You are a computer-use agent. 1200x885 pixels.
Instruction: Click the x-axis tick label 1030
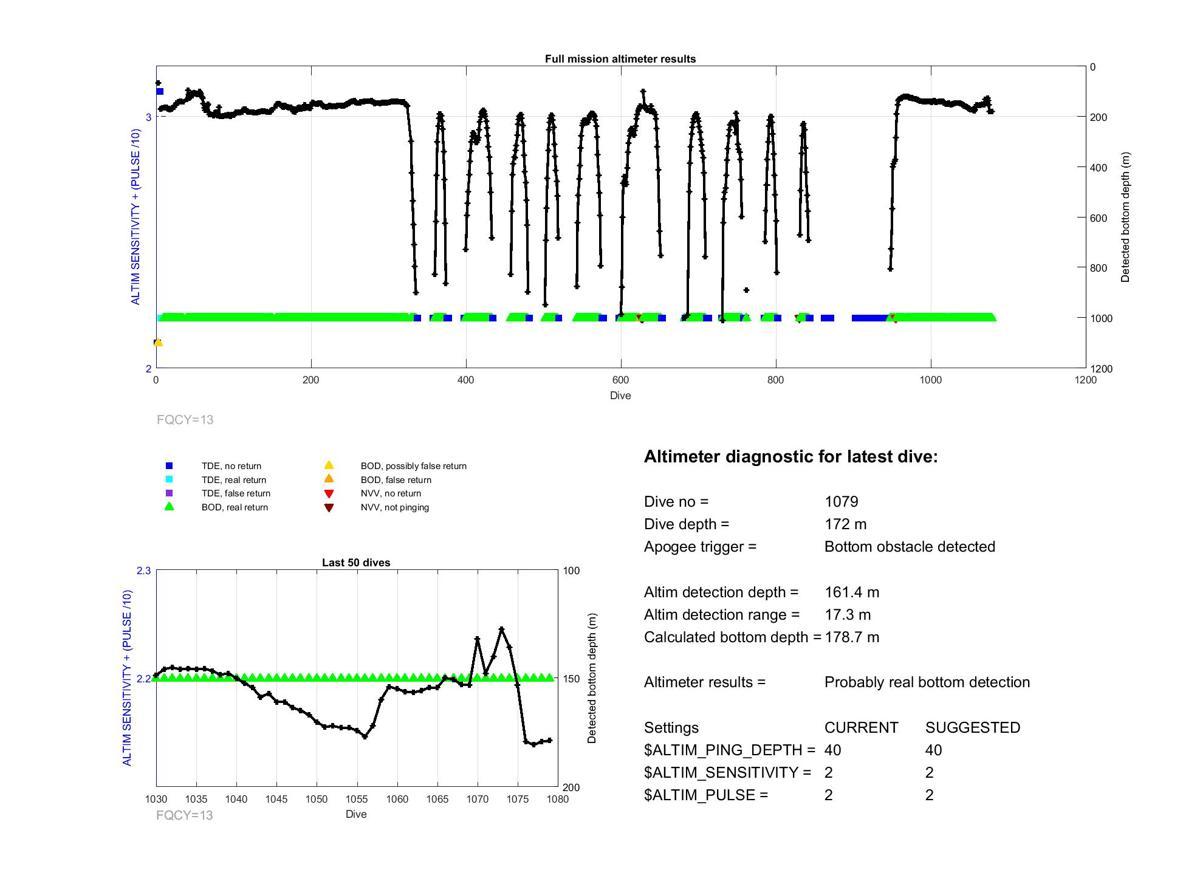(x=156, y=799)
